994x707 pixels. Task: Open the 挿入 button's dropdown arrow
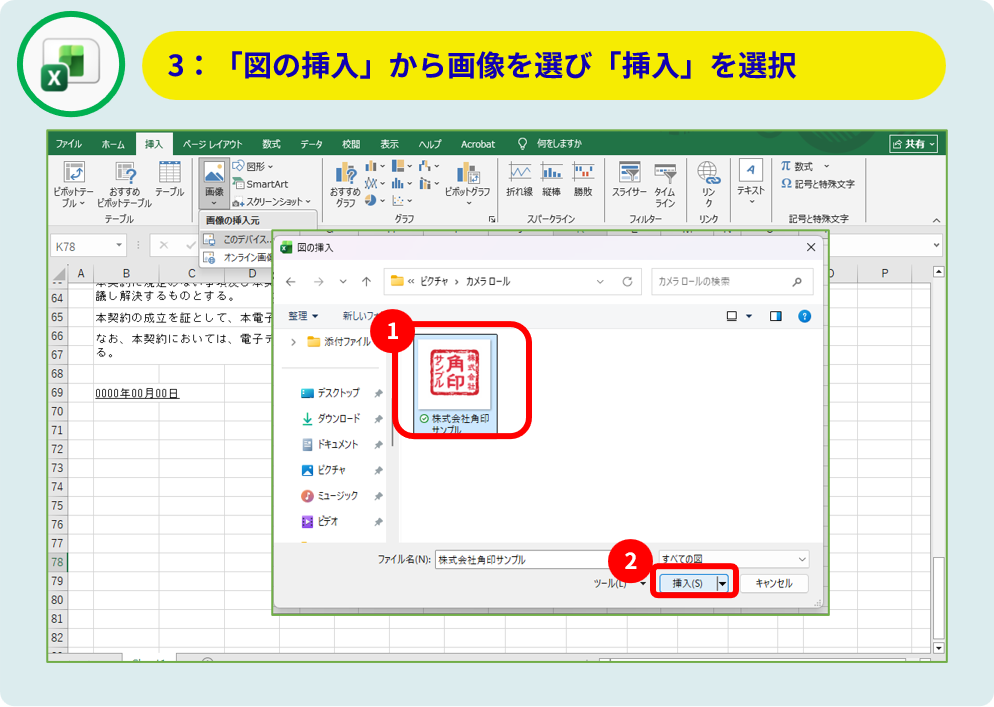[723, 583]
